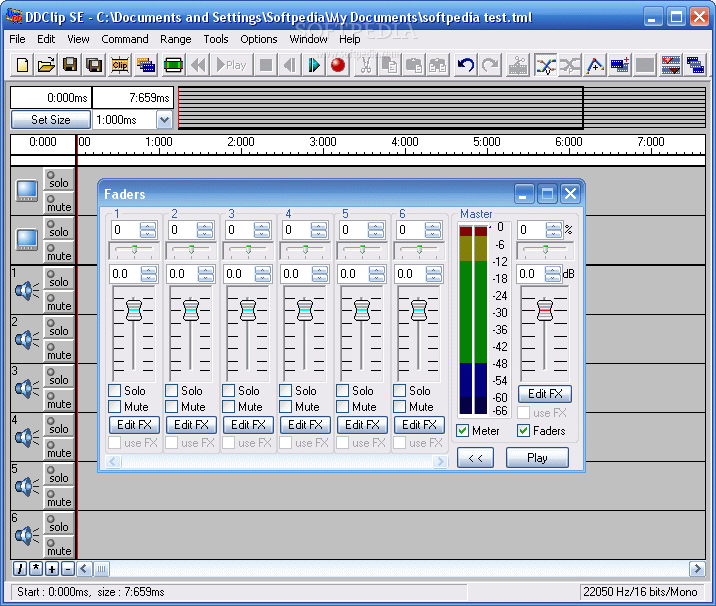Click the track add/remove toolbar icon

click(620, 65)
